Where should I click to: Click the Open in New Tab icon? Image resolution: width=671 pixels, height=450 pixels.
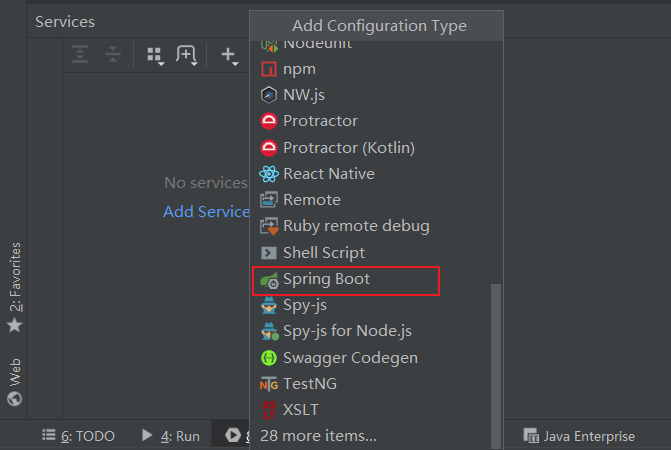coord(187,55)
